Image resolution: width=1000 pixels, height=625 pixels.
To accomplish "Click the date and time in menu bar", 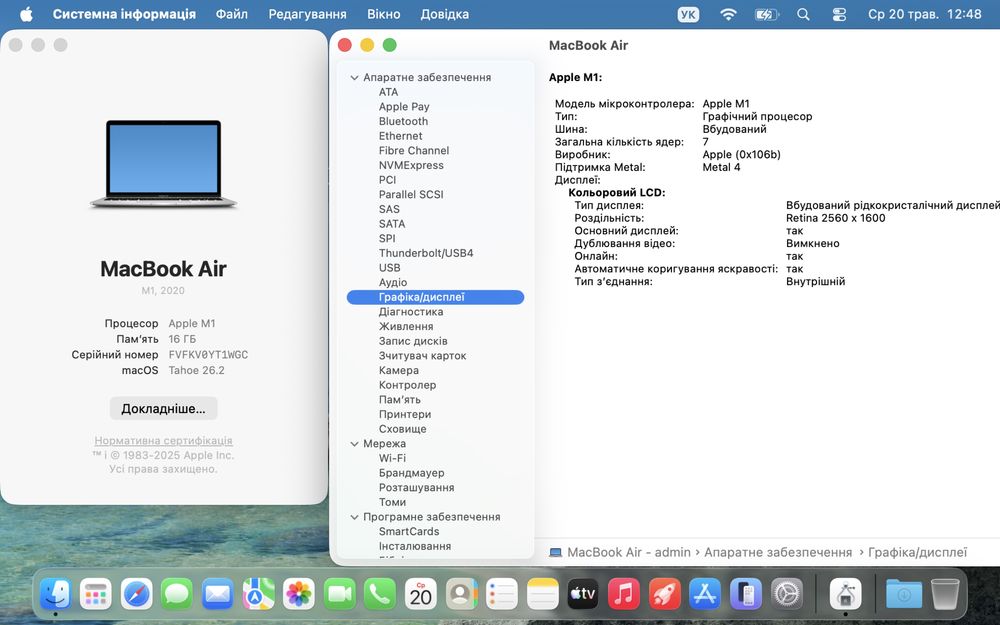I will coord(924,14).
